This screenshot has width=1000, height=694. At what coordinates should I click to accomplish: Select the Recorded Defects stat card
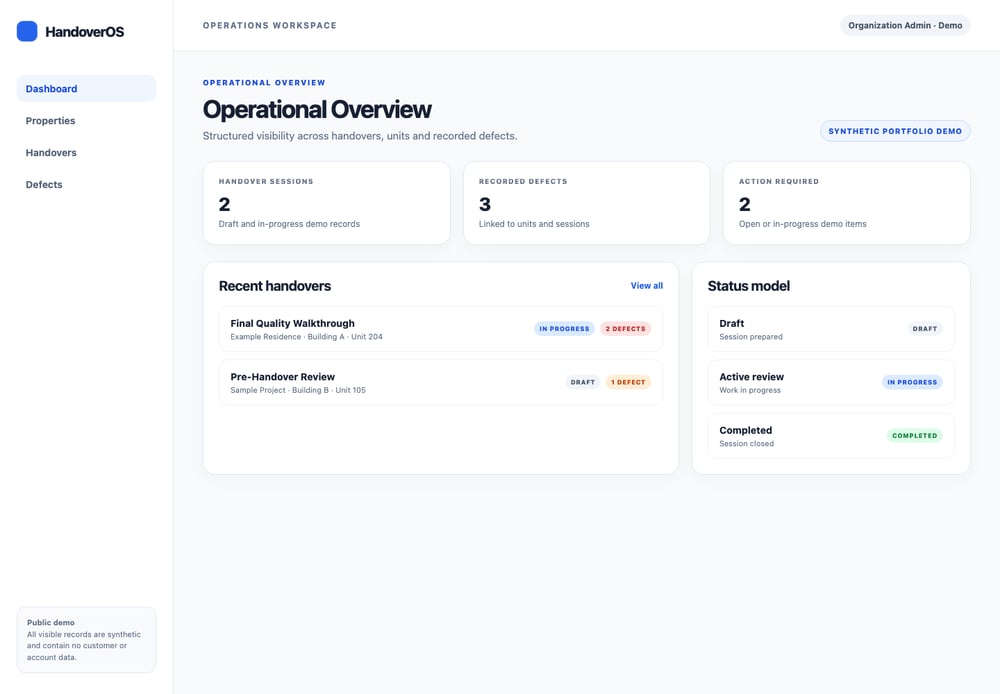click(587, 203)
